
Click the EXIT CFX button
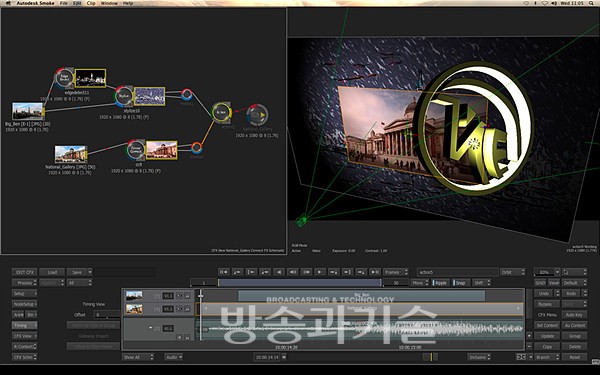click(24, 272)
